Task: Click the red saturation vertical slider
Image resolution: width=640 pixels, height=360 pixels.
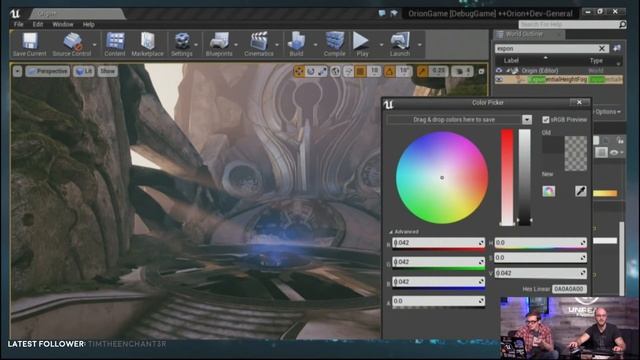Action: pyautogui.click(x=507, y=177)
